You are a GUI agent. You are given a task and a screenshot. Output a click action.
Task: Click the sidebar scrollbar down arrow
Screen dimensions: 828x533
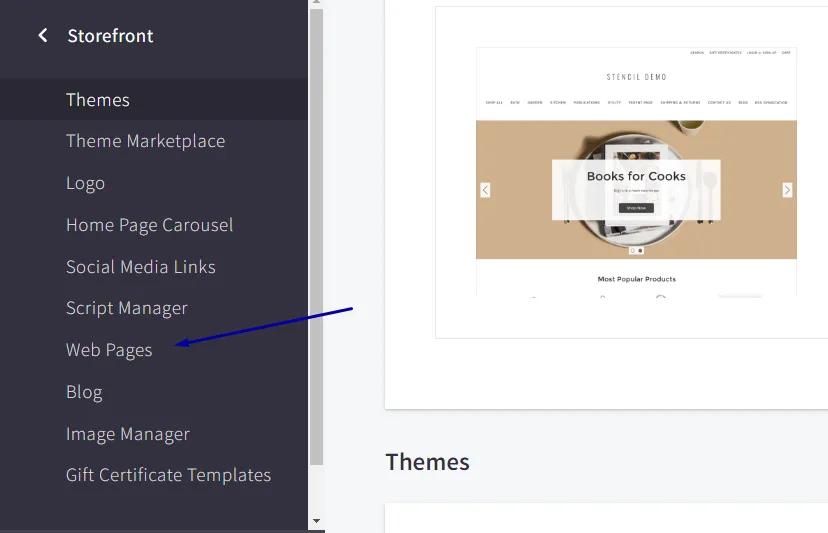(316, 521)
